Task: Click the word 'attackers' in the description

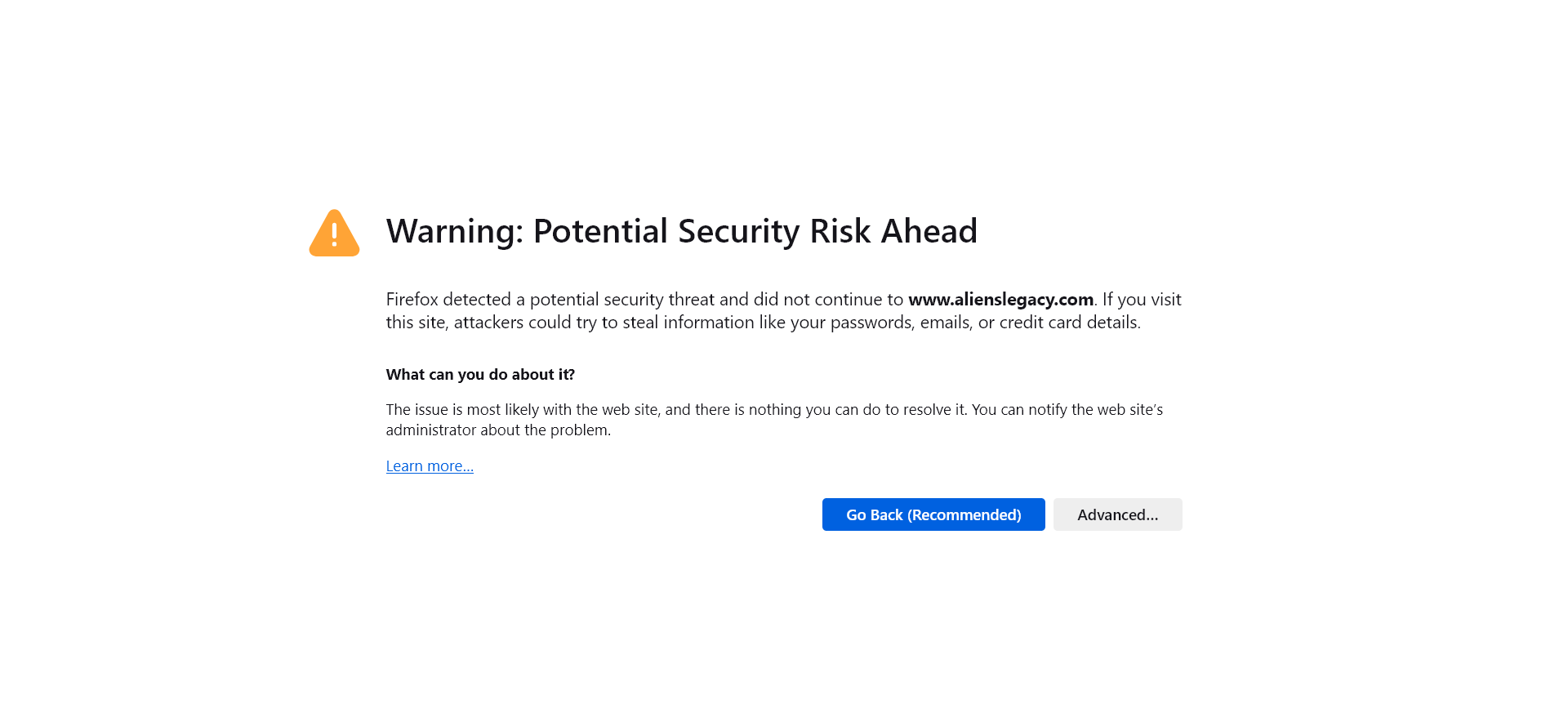Action: point(488,323)
